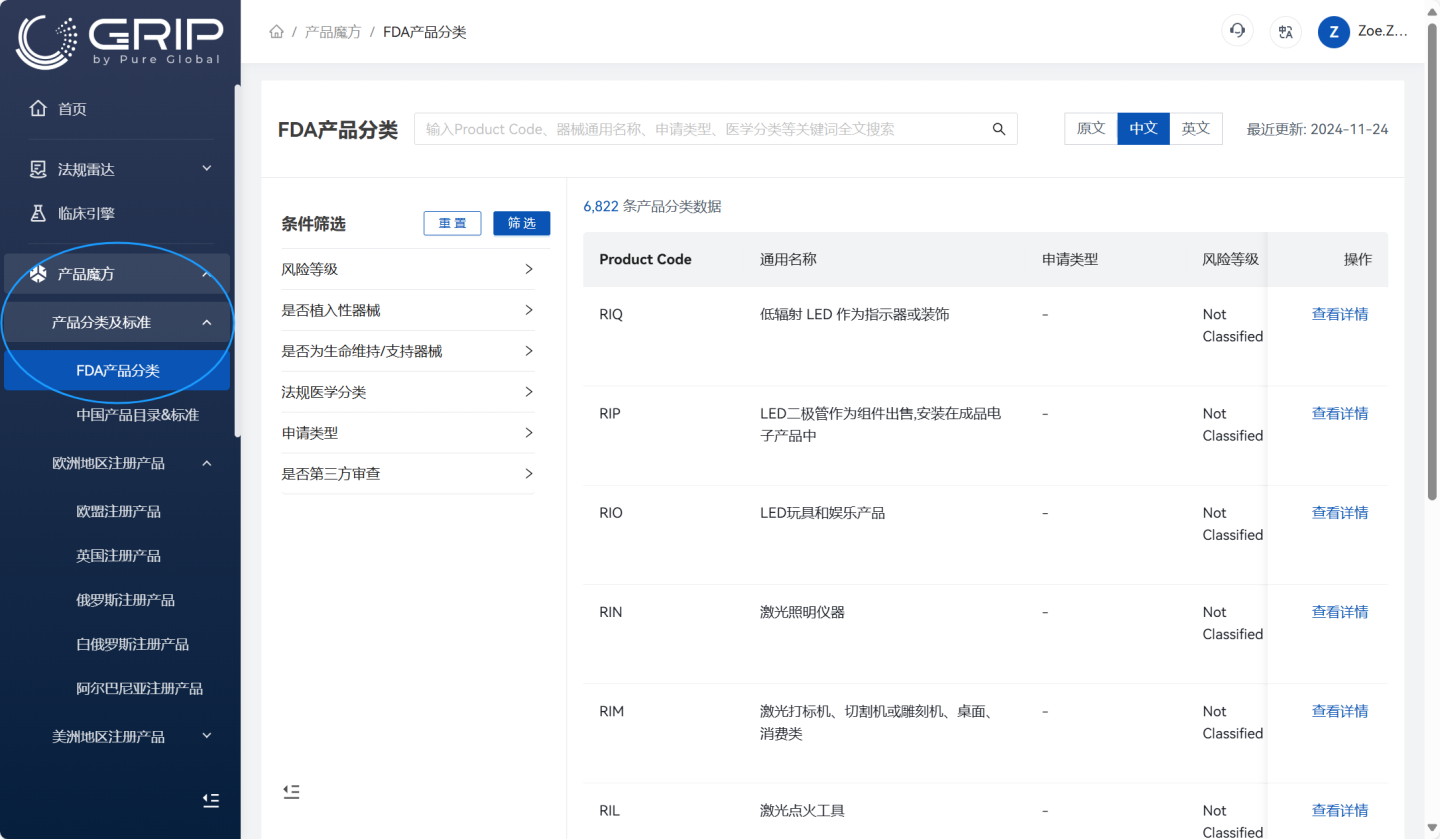Click the Product Code column header
The image size is (1440, 839).
[645, 259]
